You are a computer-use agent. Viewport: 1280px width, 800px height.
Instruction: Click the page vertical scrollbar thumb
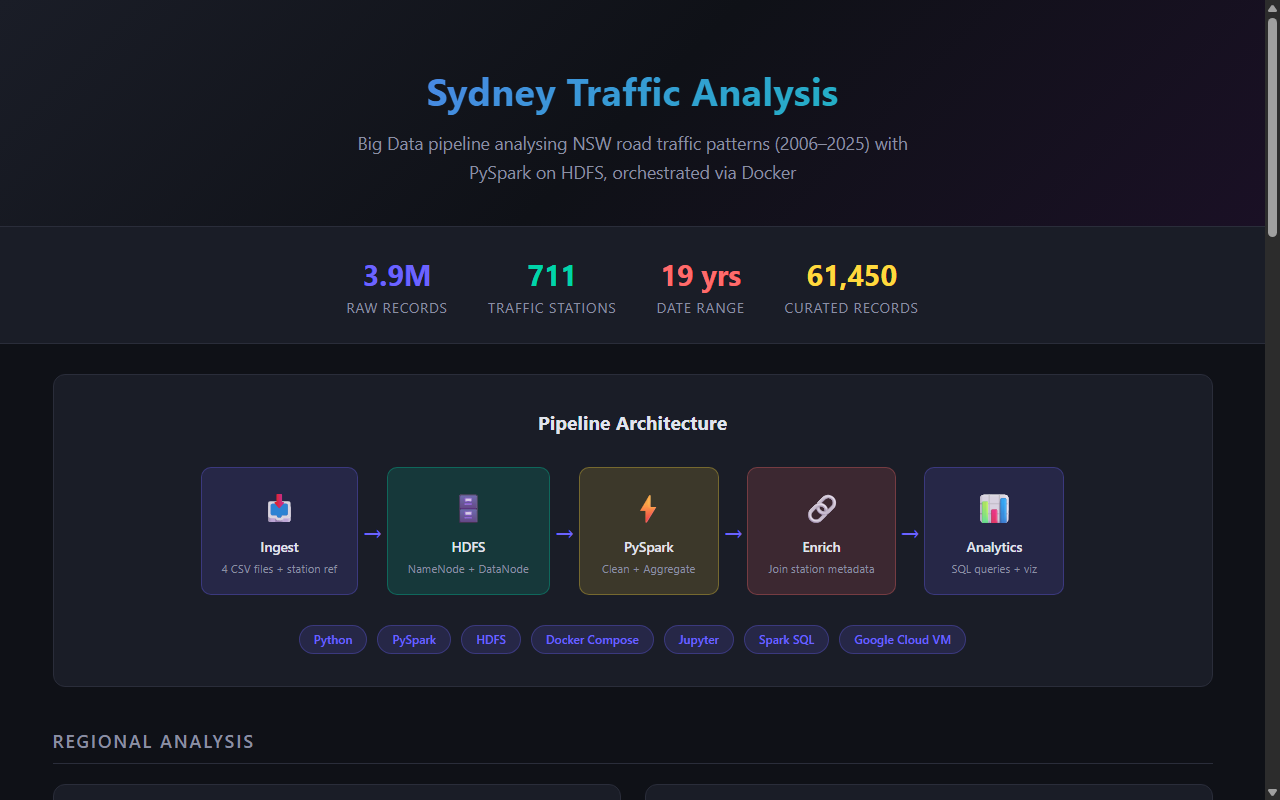pyautogui.click(x=1272, y=127)
